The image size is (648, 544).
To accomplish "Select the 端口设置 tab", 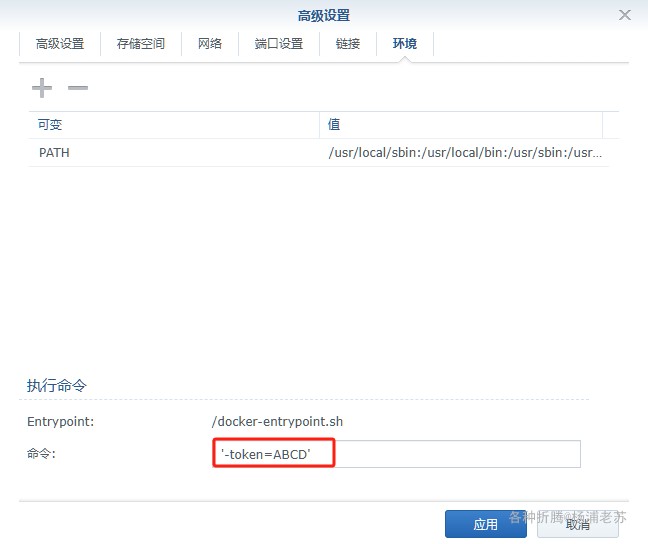I will [x=279, y=44].
